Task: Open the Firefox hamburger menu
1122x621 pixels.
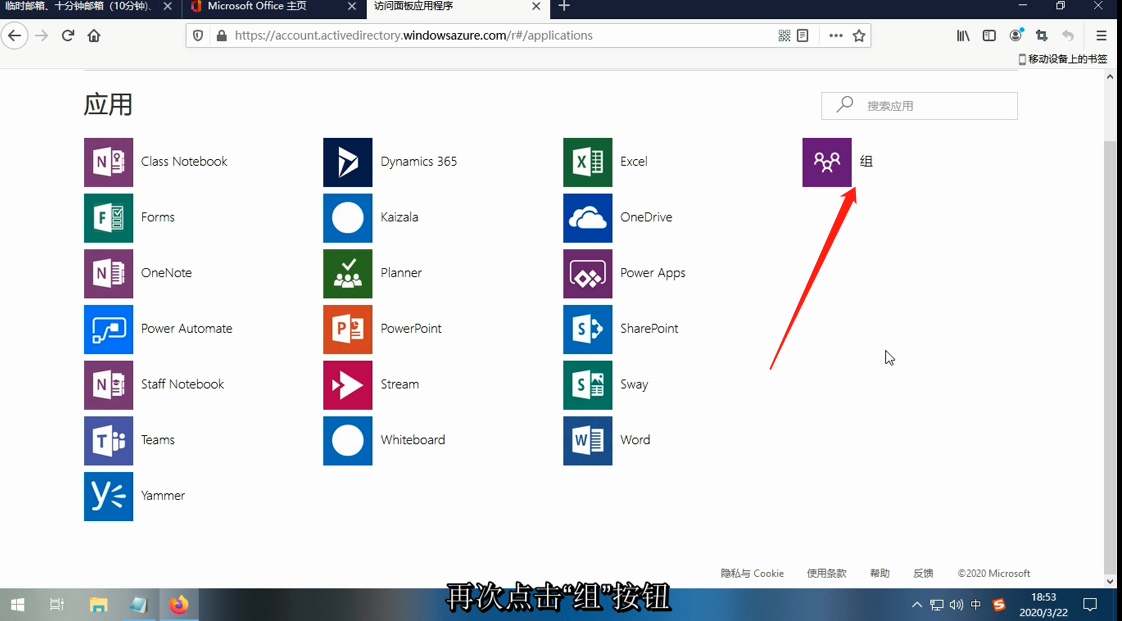Action: coord(1101,35)
